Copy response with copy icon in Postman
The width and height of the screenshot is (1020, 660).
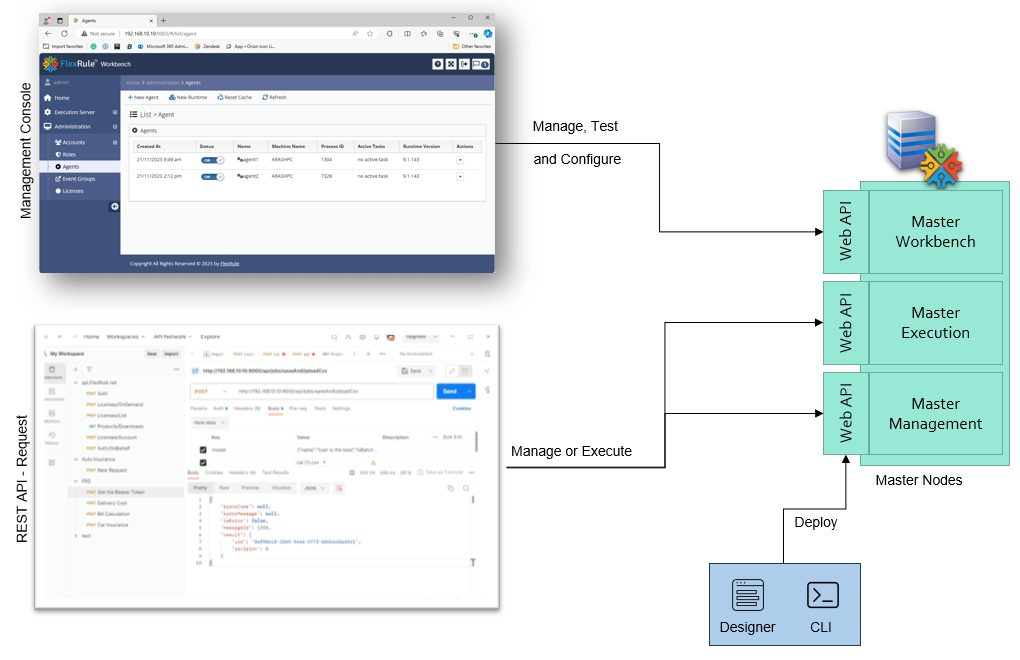[x=450, y=488]
